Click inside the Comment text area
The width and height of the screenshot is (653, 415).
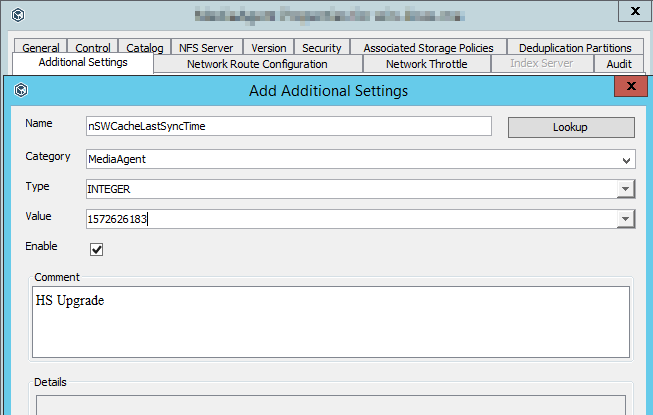click(x=331, y=320)
